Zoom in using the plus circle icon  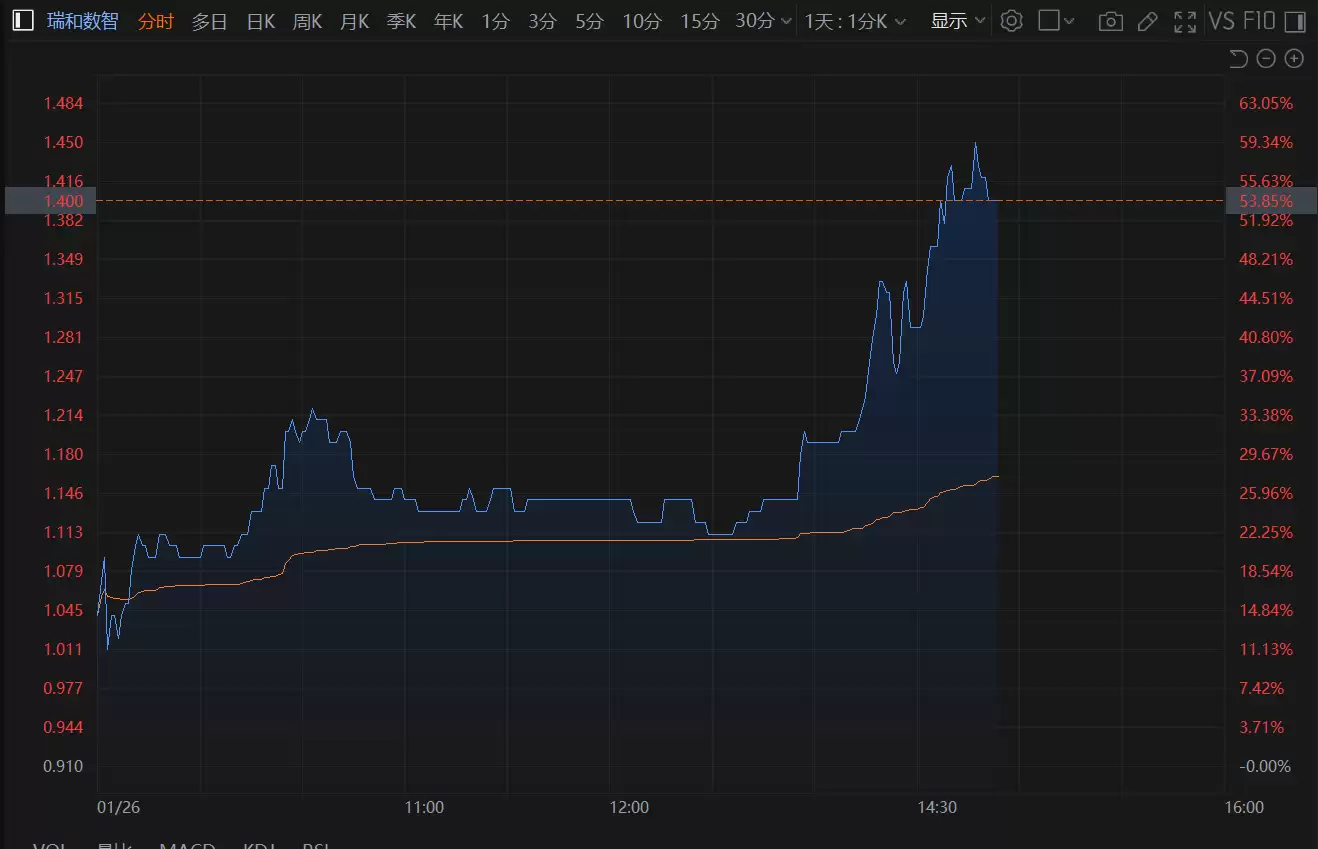tap(1294, 59)
